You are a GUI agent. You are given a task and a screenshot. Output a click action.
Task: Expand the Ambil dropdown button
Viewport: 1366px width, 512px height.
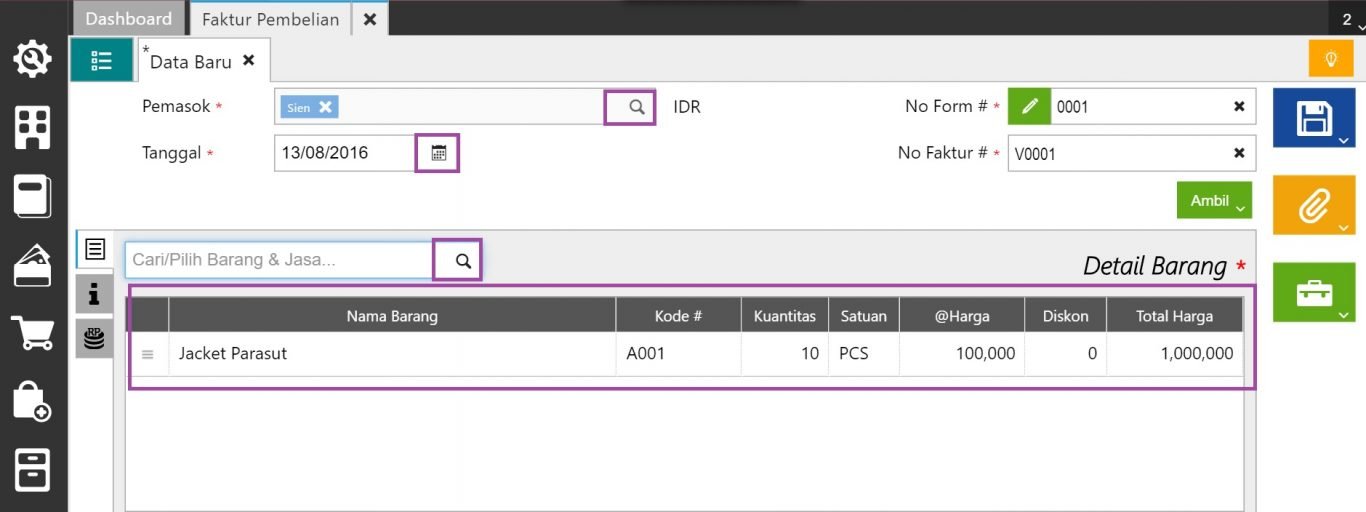point(1214,201)
